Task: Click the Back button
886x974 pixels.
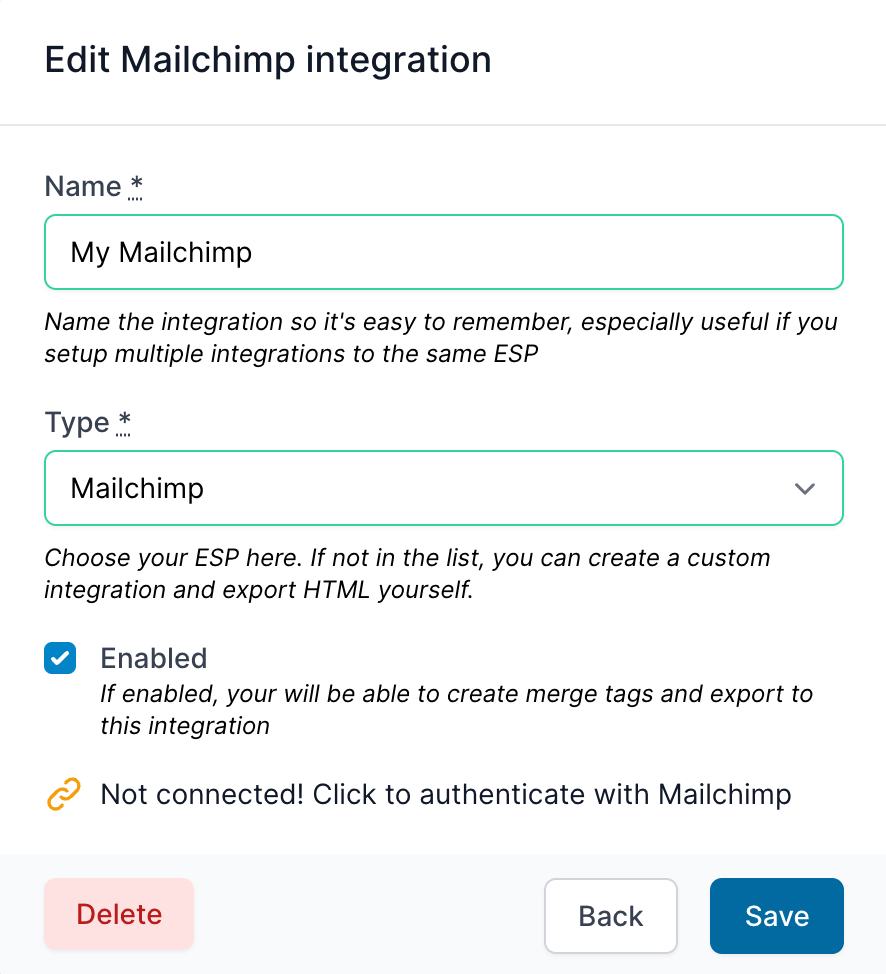Action: pos(611,915)
